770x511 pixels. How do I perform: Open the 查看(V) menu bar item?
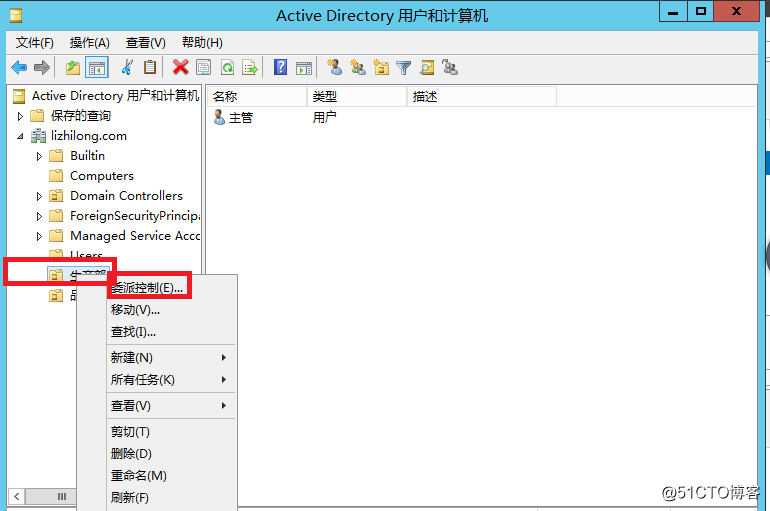coord(145,43)
